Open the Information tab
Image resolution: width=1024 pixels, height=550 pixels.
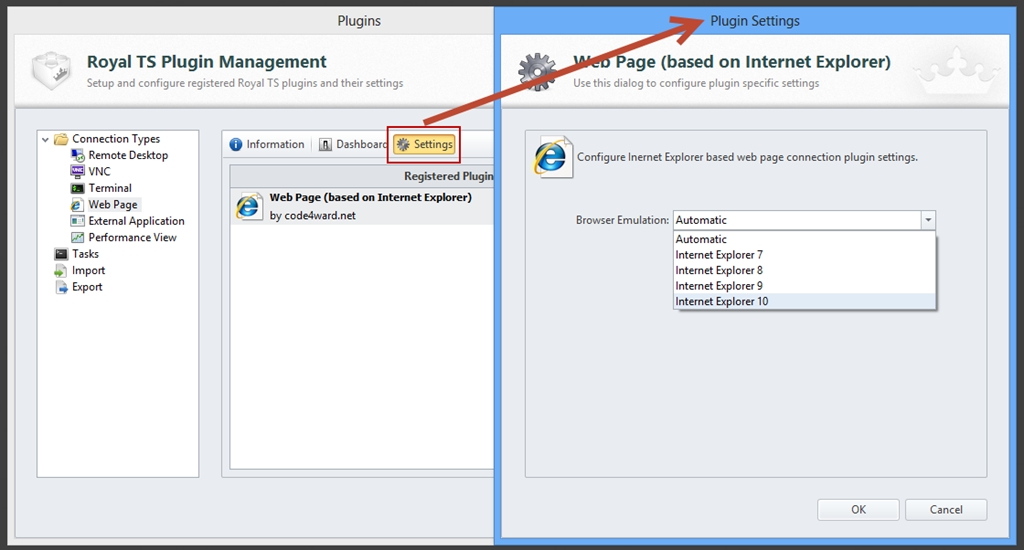tap(267, 144)
